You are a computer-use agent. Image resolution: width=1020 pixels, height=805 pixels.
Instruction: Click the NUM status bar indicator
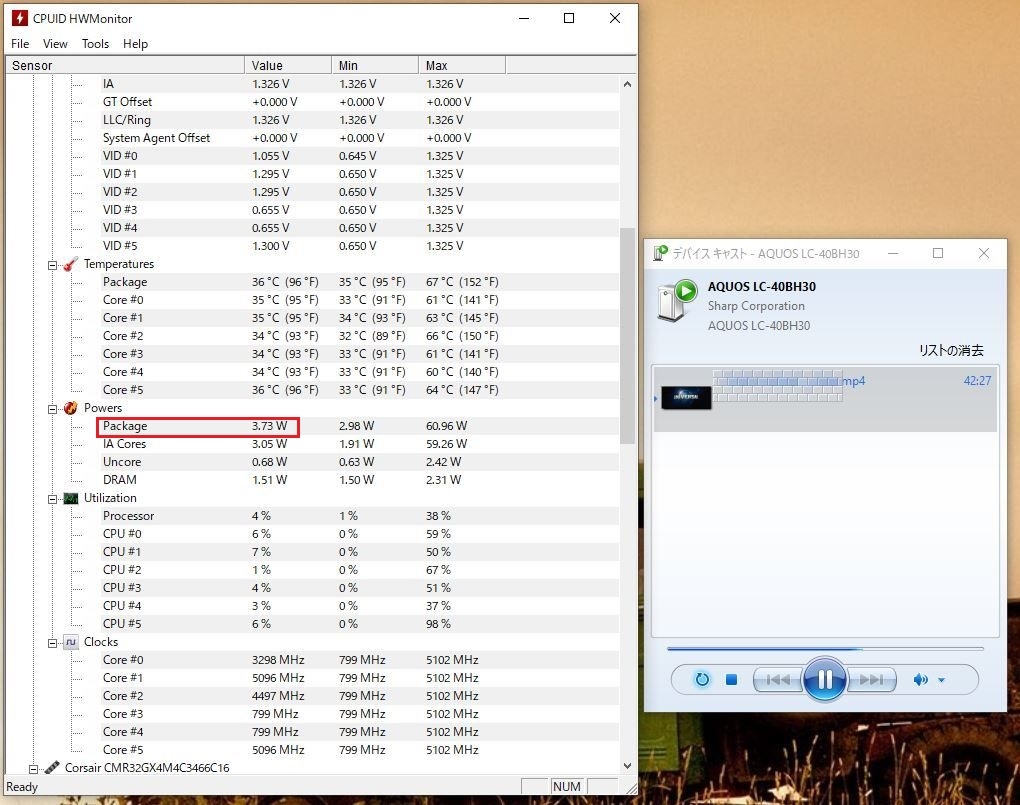[x=567, y=786]
